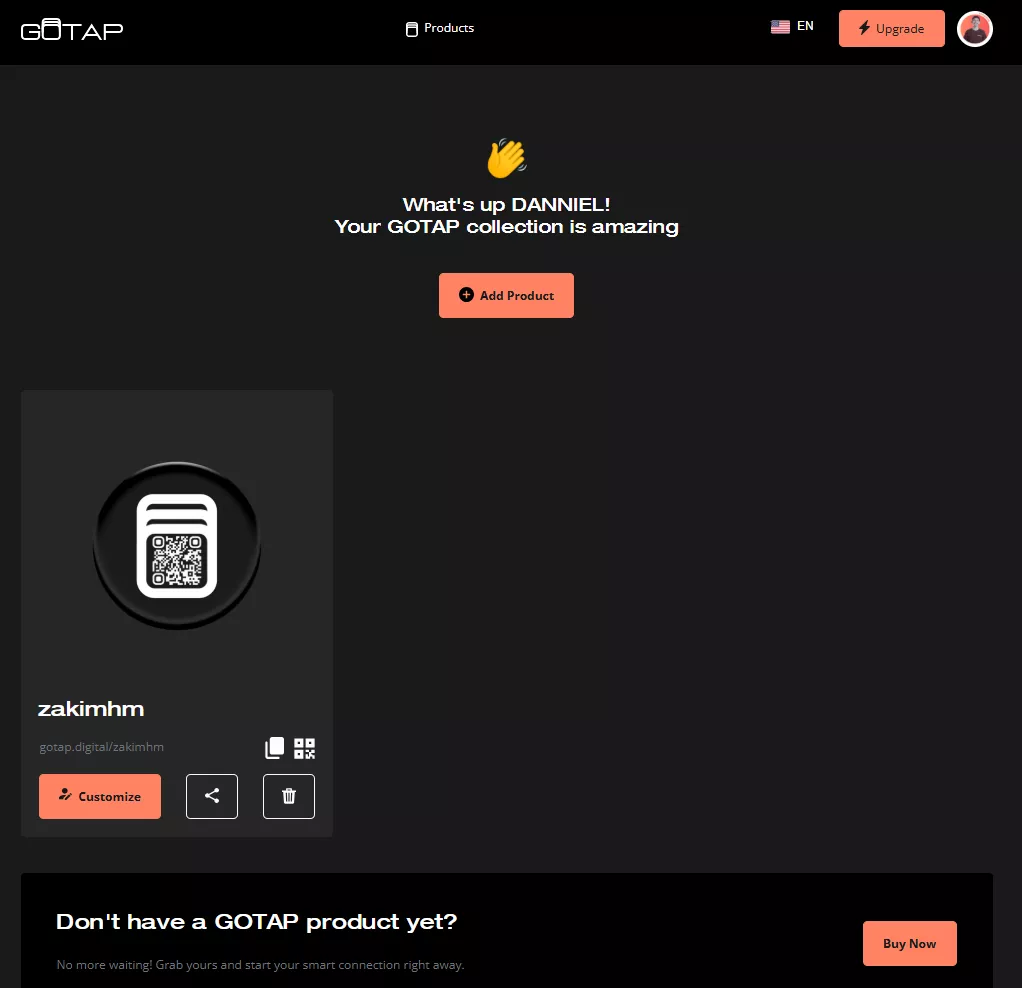Image resolution: width=1022 pixels, height=988 pixels.
Task: Click the waving hand emoji
Action: click(506, 158)
